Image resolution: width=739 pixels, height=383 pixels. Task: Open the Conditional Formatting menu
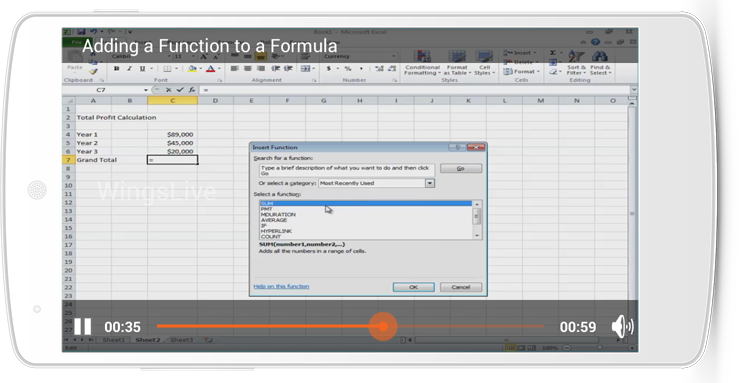click(422, 64)
